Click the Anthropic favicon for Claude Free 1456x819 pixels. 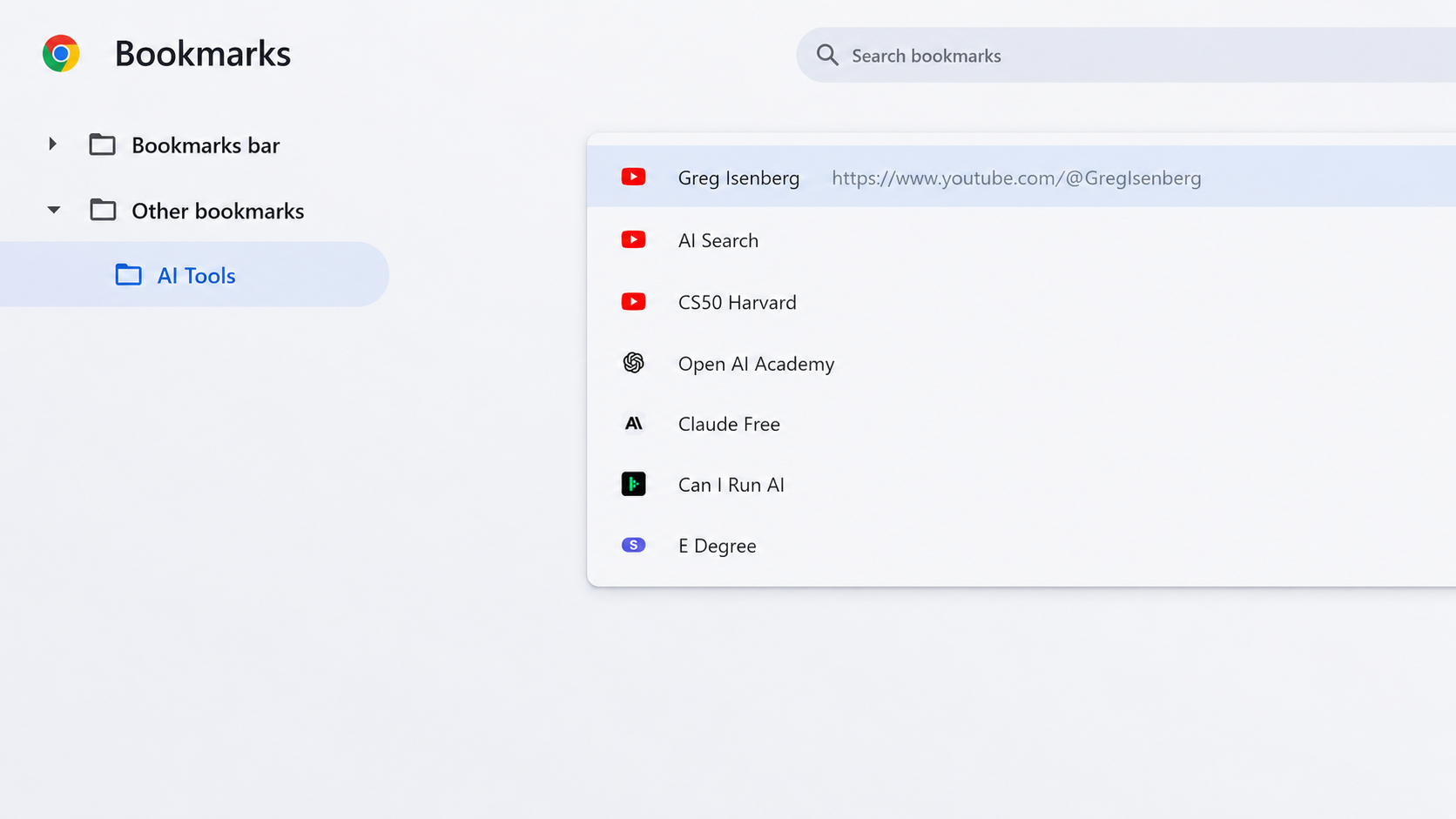[633, 424]
